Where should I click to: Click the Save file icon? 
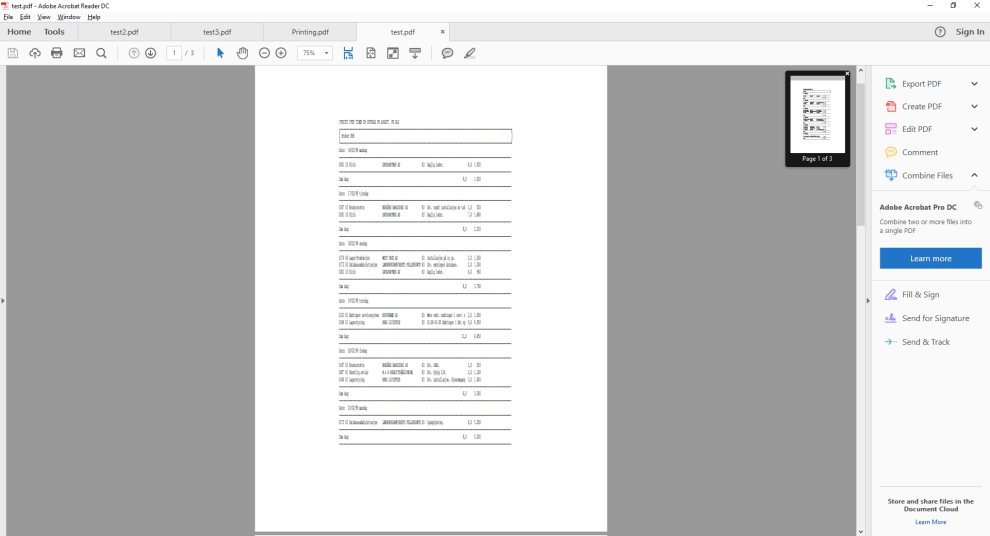[x=13, y=53]
